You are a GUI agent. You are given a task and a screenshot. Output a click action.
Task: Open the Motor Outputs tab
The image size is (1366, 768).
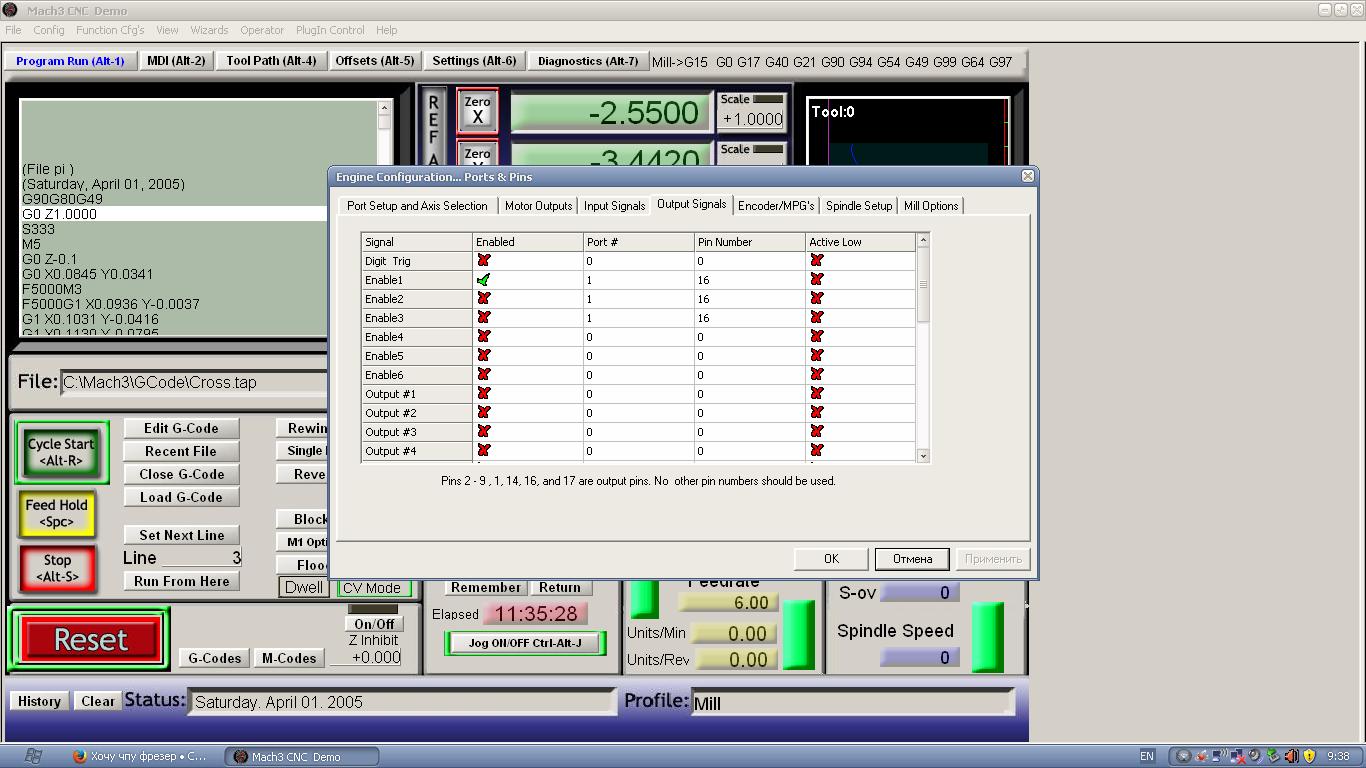[x=538, y=206]
